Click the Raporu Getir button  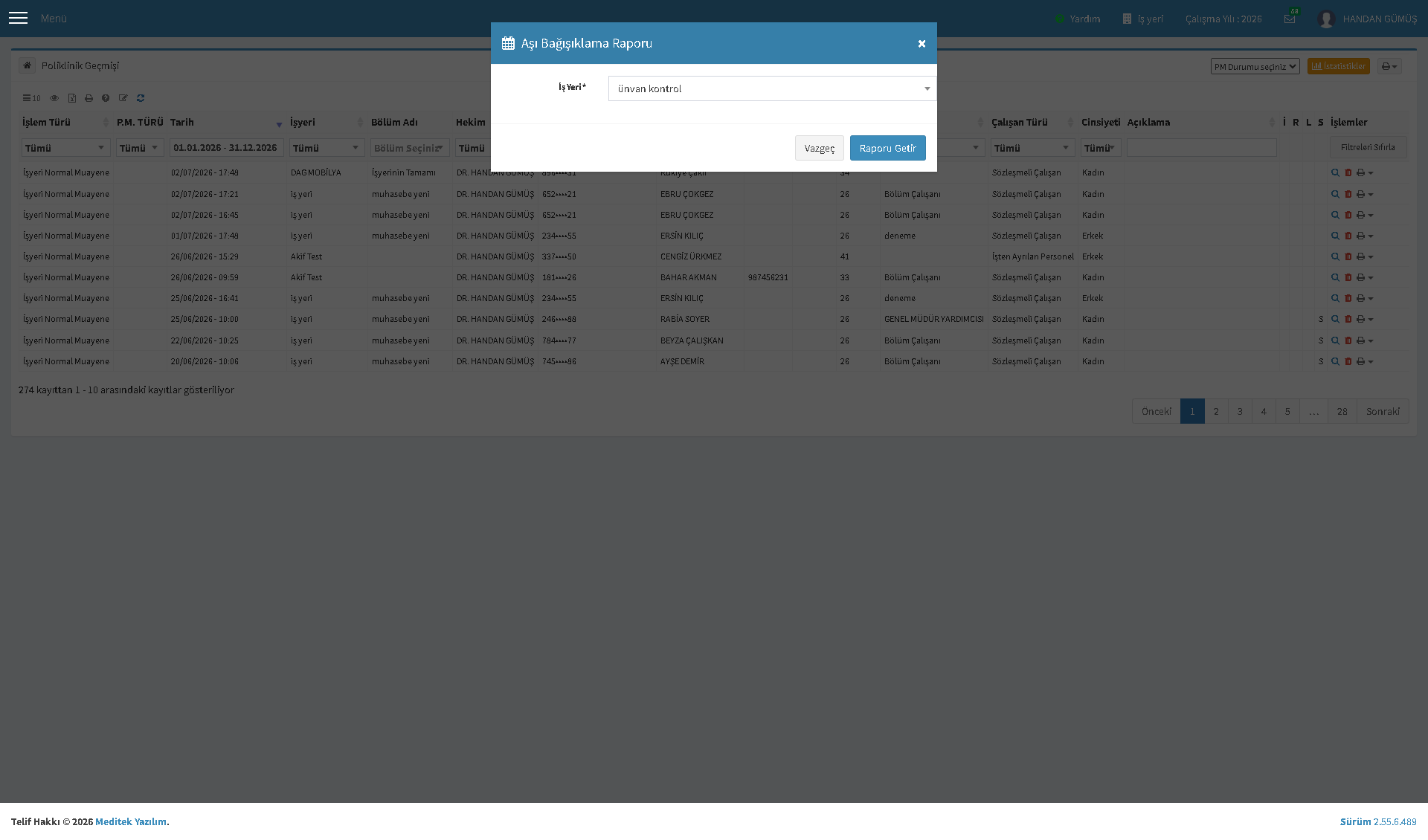[x=887, y=148]
